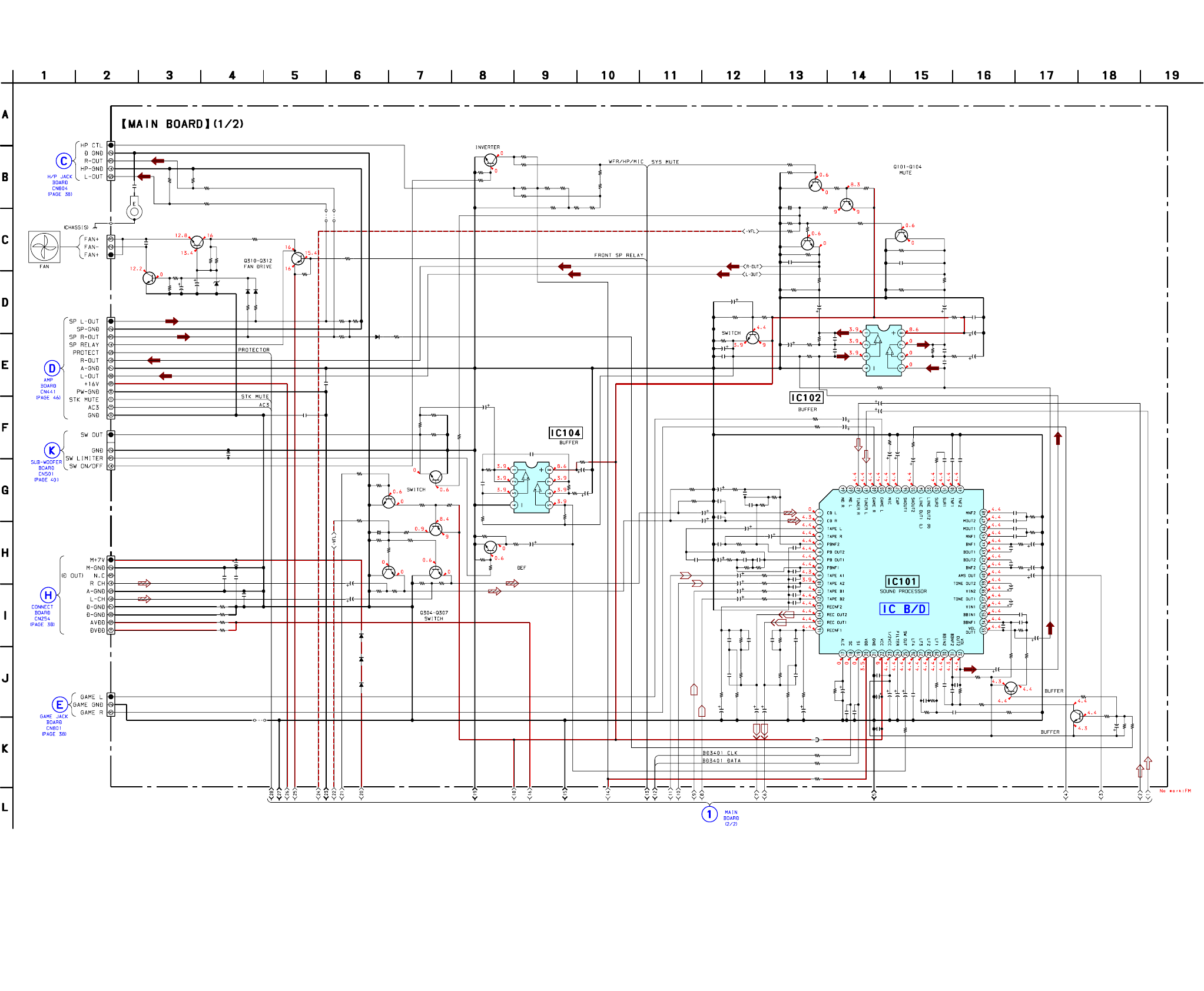Click the MAIN BOARD (1/2) title
The width and height of the screenshot is (1204, 991).
point(183,124)
